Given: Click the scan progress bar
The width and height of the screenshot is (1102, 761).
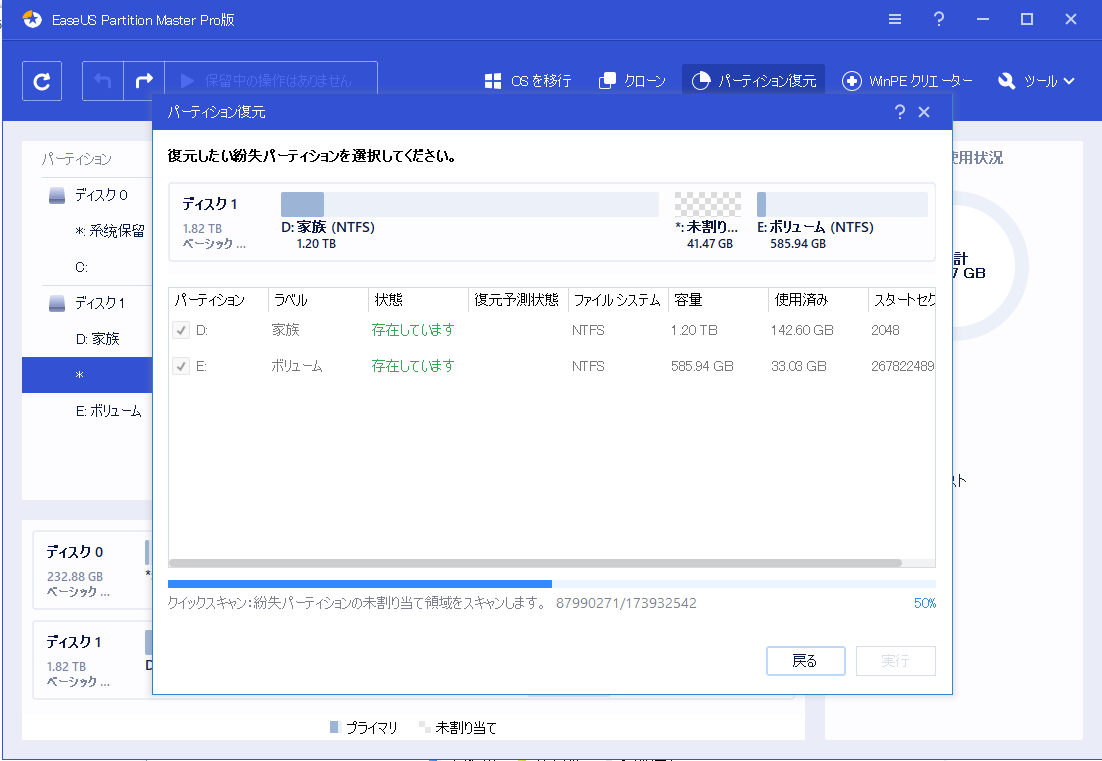Looking at the screenshot, I should pos(552,584).
